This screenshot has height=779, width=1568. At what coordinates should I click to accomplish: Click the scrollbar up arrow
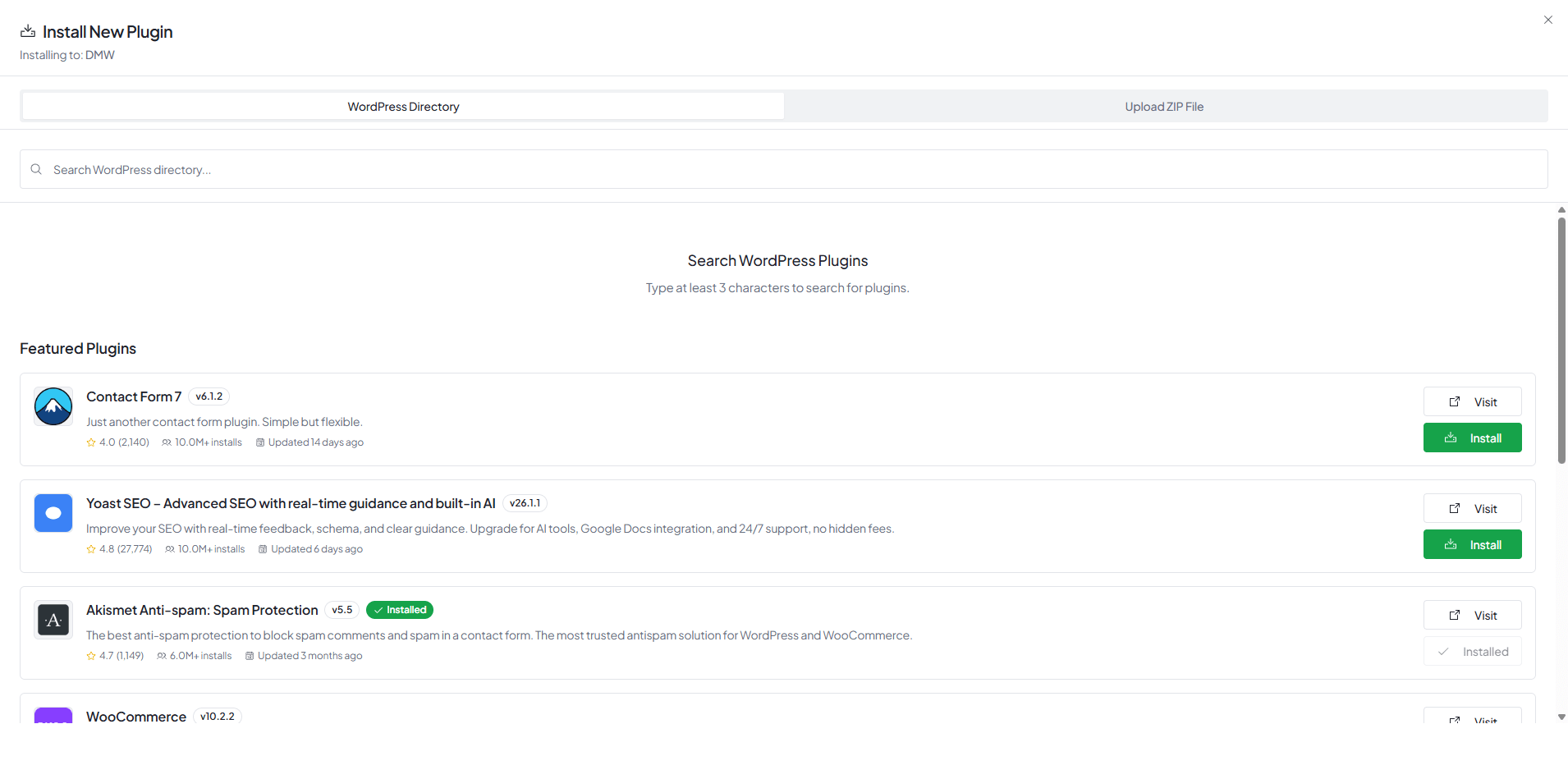1561,210
